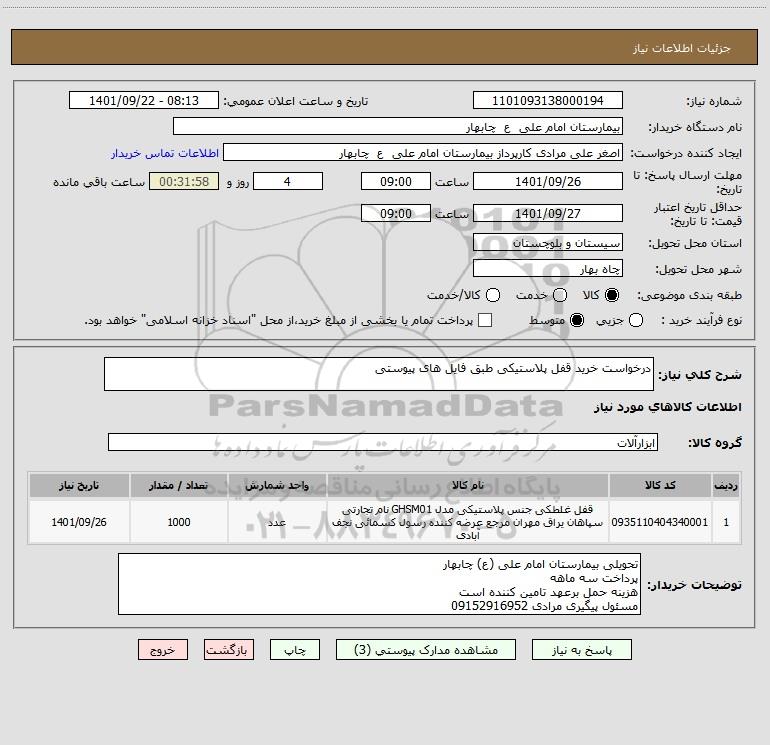Click the response deadline time field 09:00
Screen dimensions: 770x745
tap(396, 181)
